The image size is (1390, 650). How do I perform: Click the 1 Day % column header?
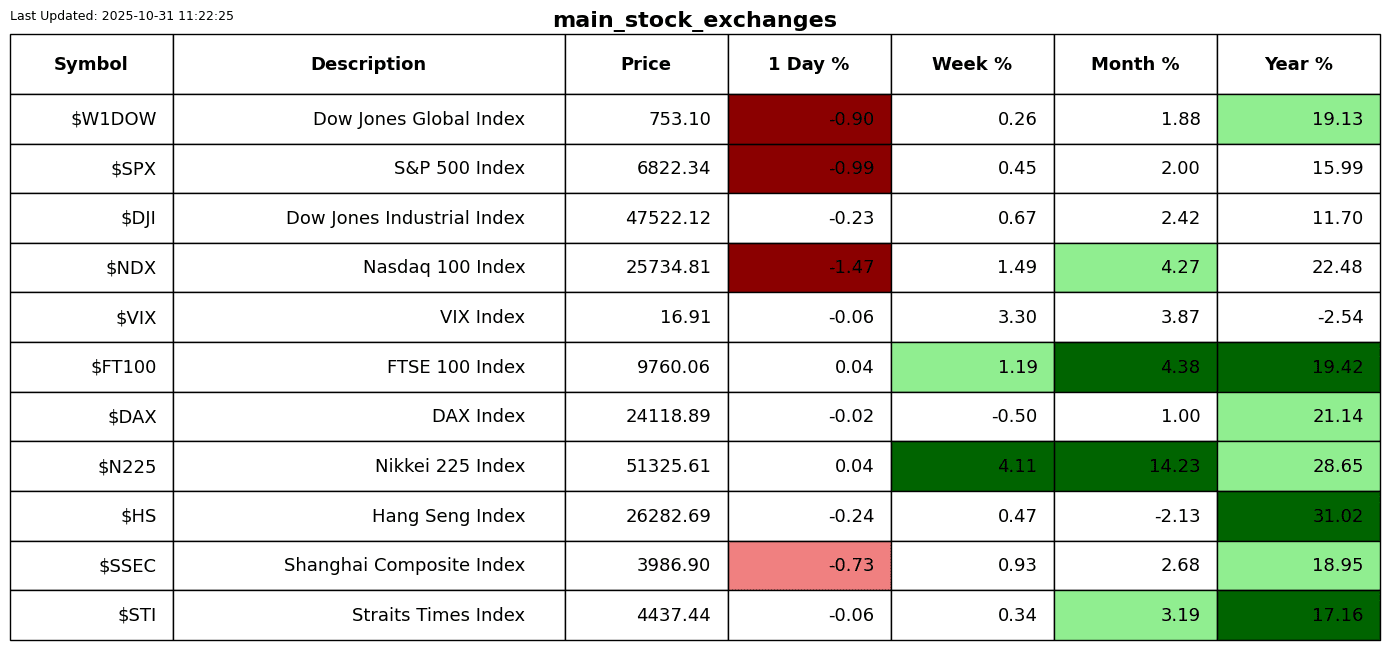(x=809, y=65)
